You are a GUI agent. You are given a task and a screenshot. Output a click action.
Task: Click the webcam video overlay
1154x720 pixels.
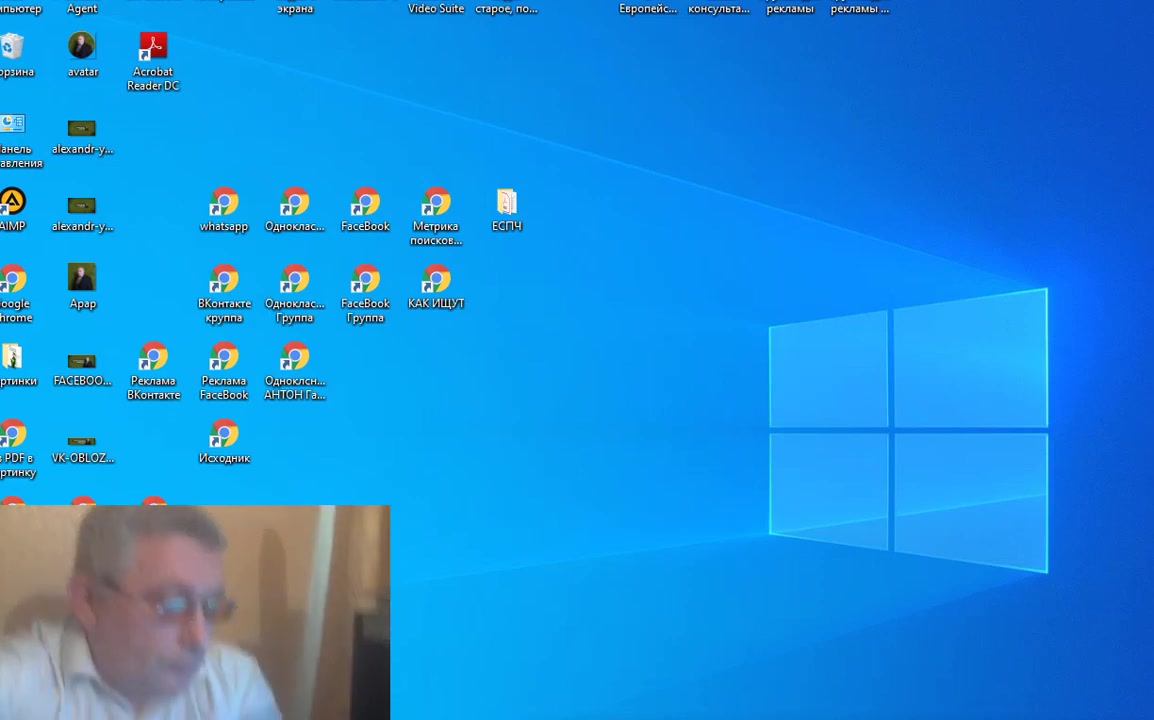pyautogui.click(x=195, y=613)
